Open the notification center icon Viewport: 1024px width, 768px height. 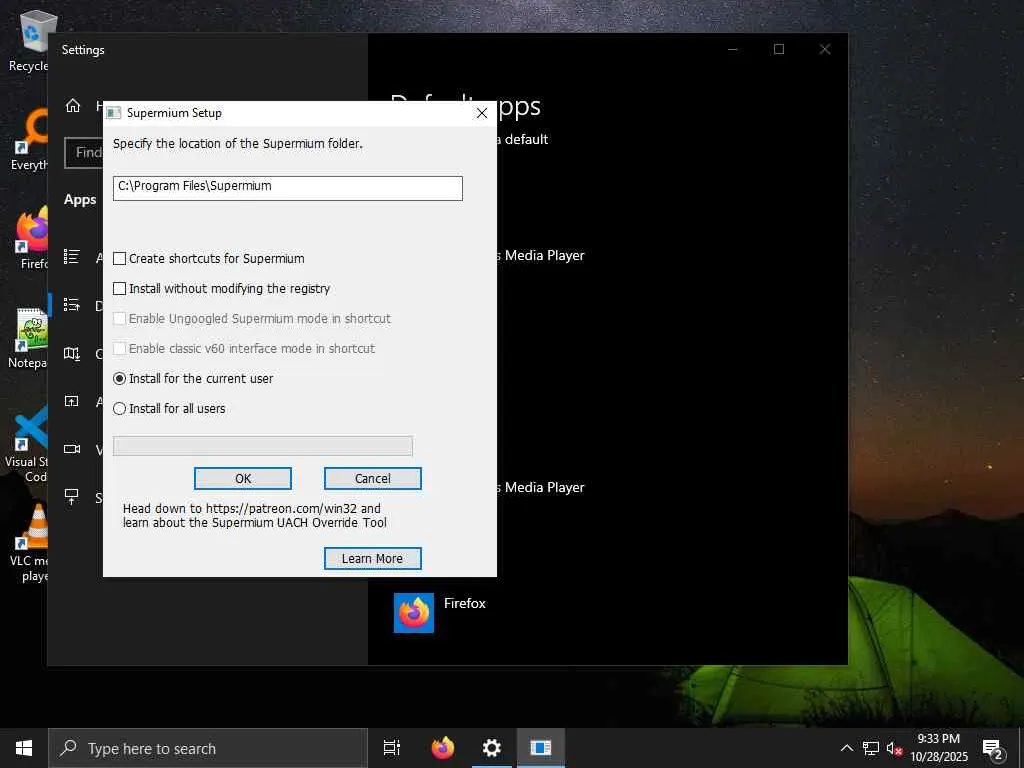tap(993, 749)
